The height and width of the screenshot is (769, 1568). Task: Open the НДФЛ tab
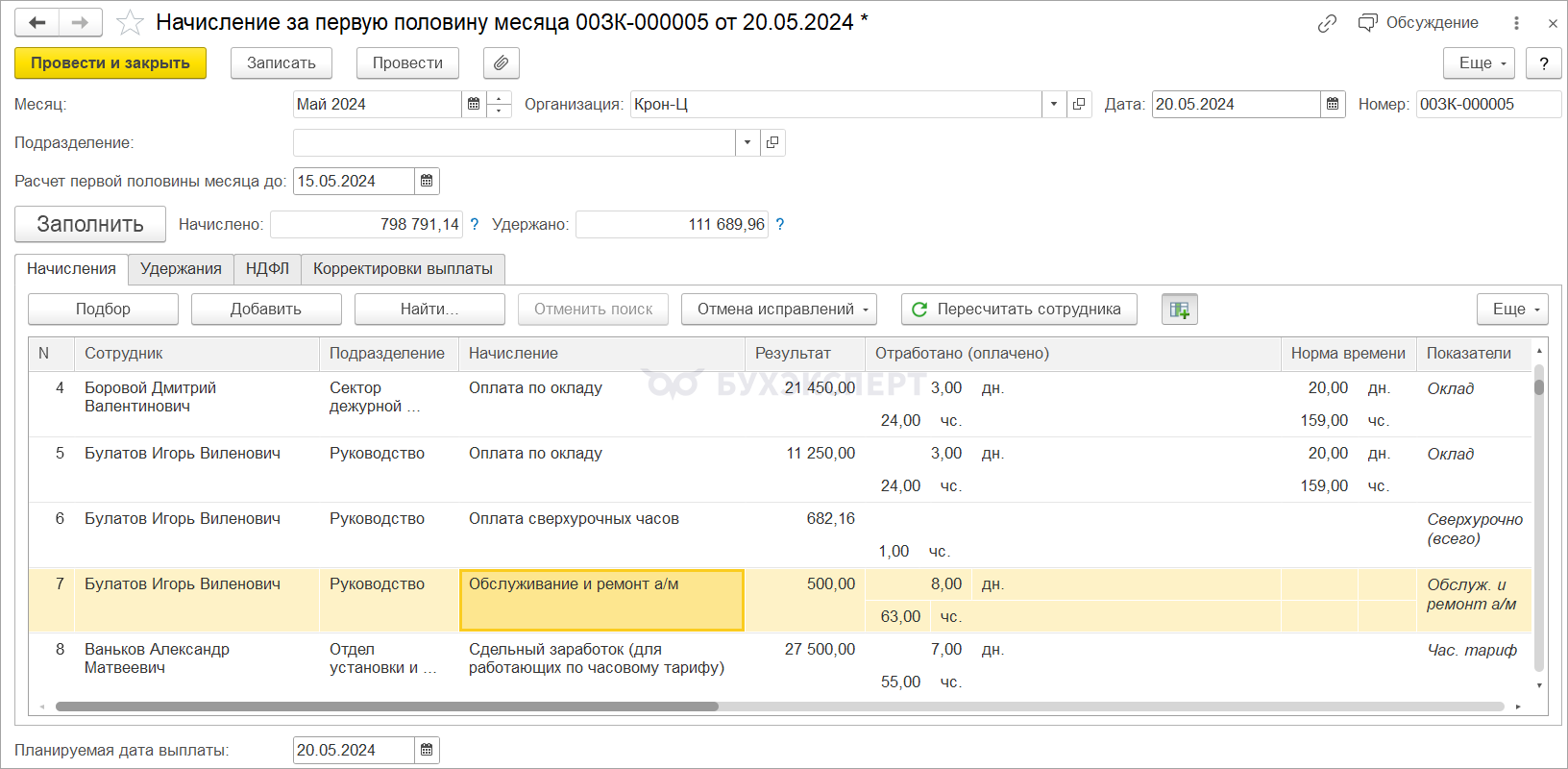pyautogui.click(x=267, y=269)
